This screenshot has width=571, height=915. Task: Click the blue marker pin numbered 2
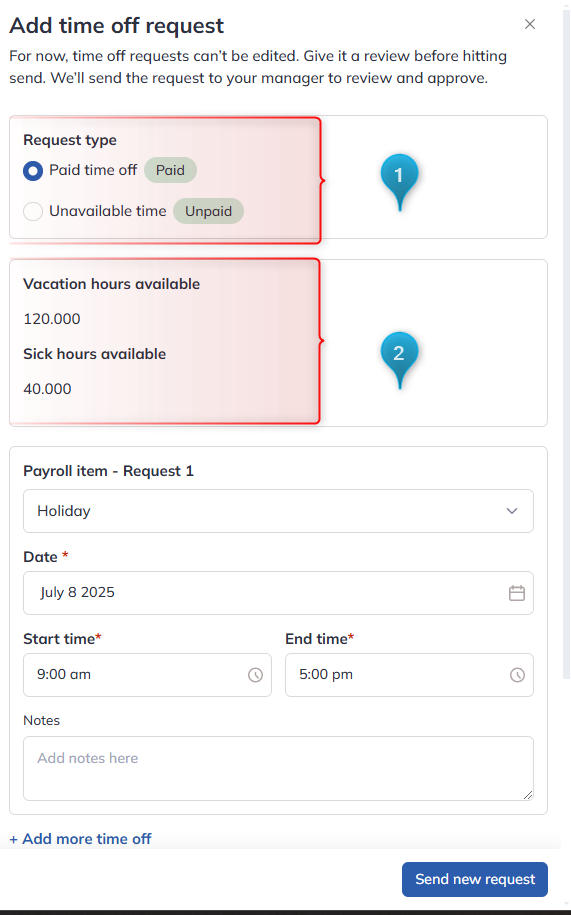coord(400,358)
